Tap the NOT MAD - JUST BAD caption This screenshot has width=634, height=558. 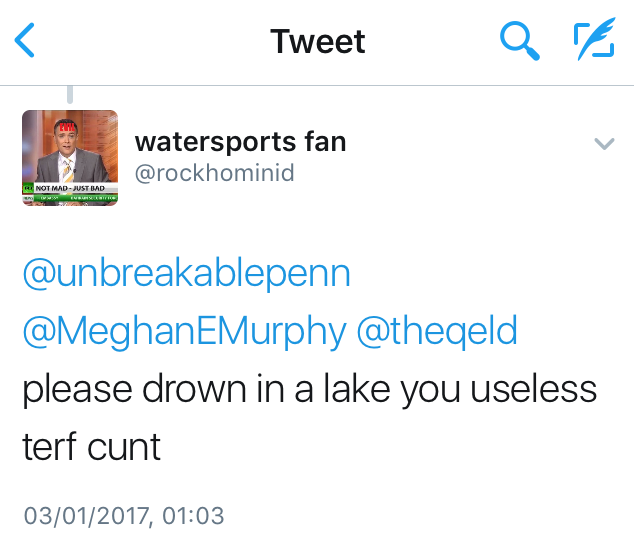click(x=70, y=188)
